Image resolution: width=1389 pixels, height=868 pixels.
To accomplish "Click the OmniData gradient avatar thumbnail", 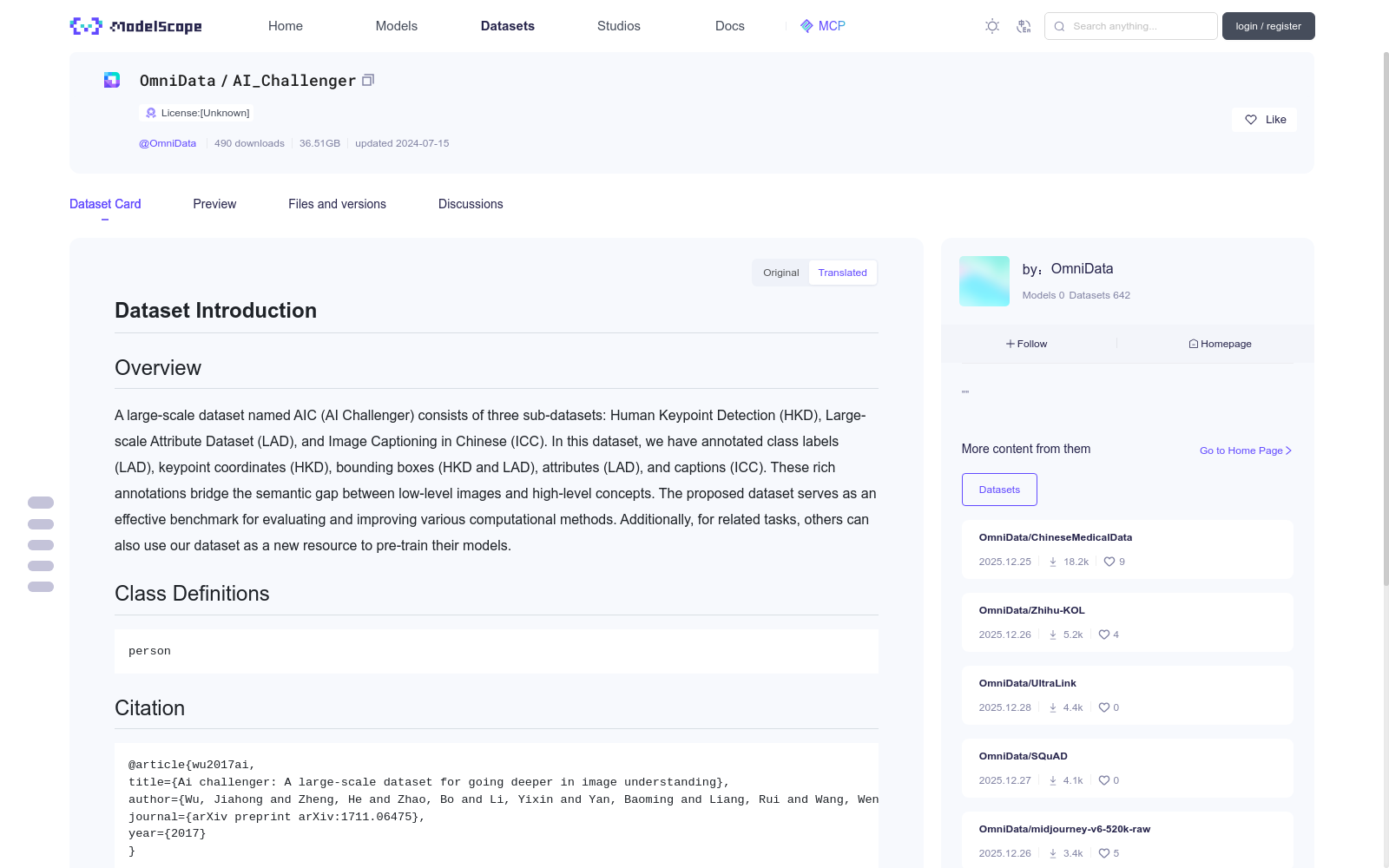I will [984, 281].
